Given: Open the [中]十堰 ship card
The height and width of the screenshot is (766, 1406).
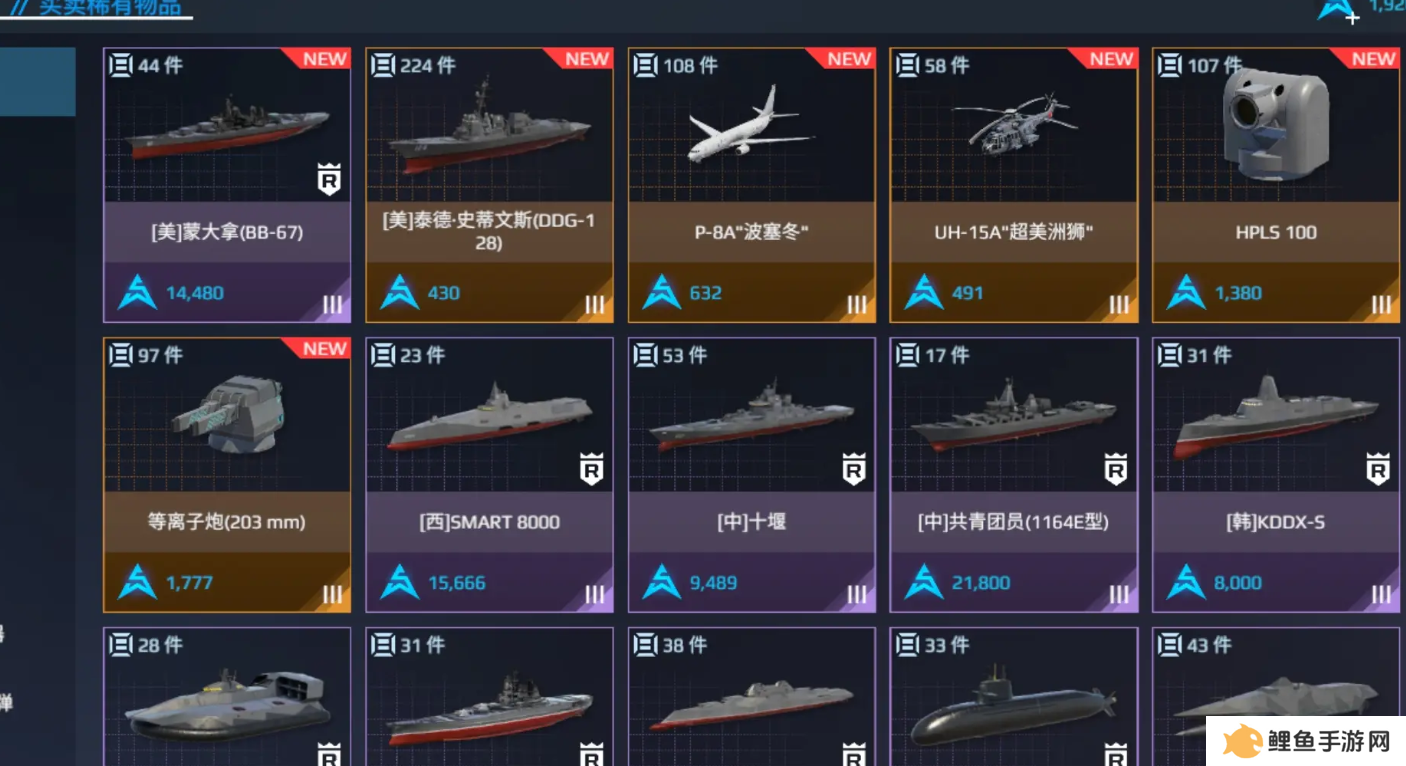Looking at the screenshot, I should click(751, 475).
